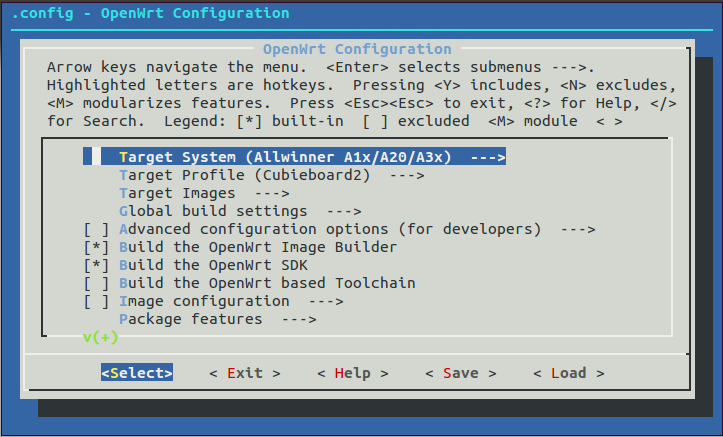Select the Target System menu entry

click(294, 157)
